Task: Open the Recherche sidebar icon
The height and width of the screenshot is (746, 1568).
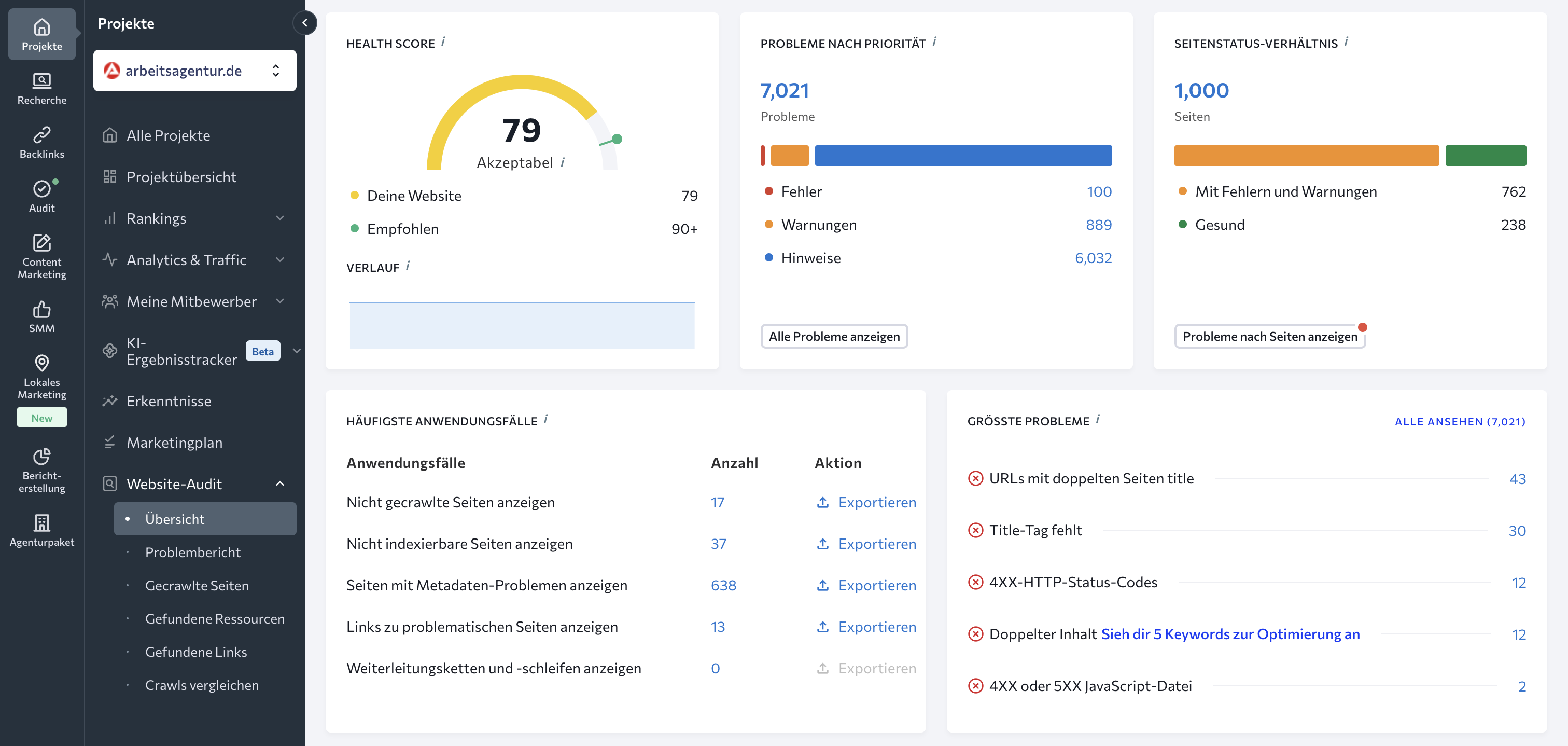Action: pos(41,80)
